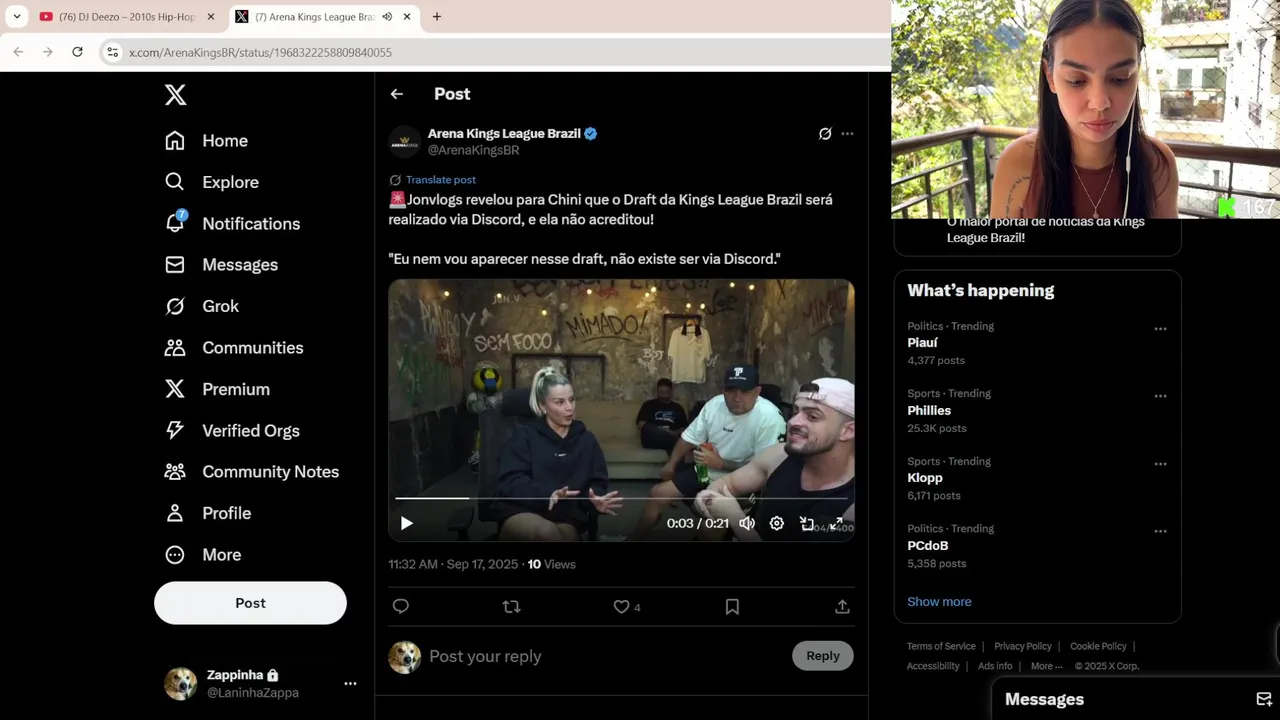
Task: Open Communities from the sidebar
Action: 233,348
